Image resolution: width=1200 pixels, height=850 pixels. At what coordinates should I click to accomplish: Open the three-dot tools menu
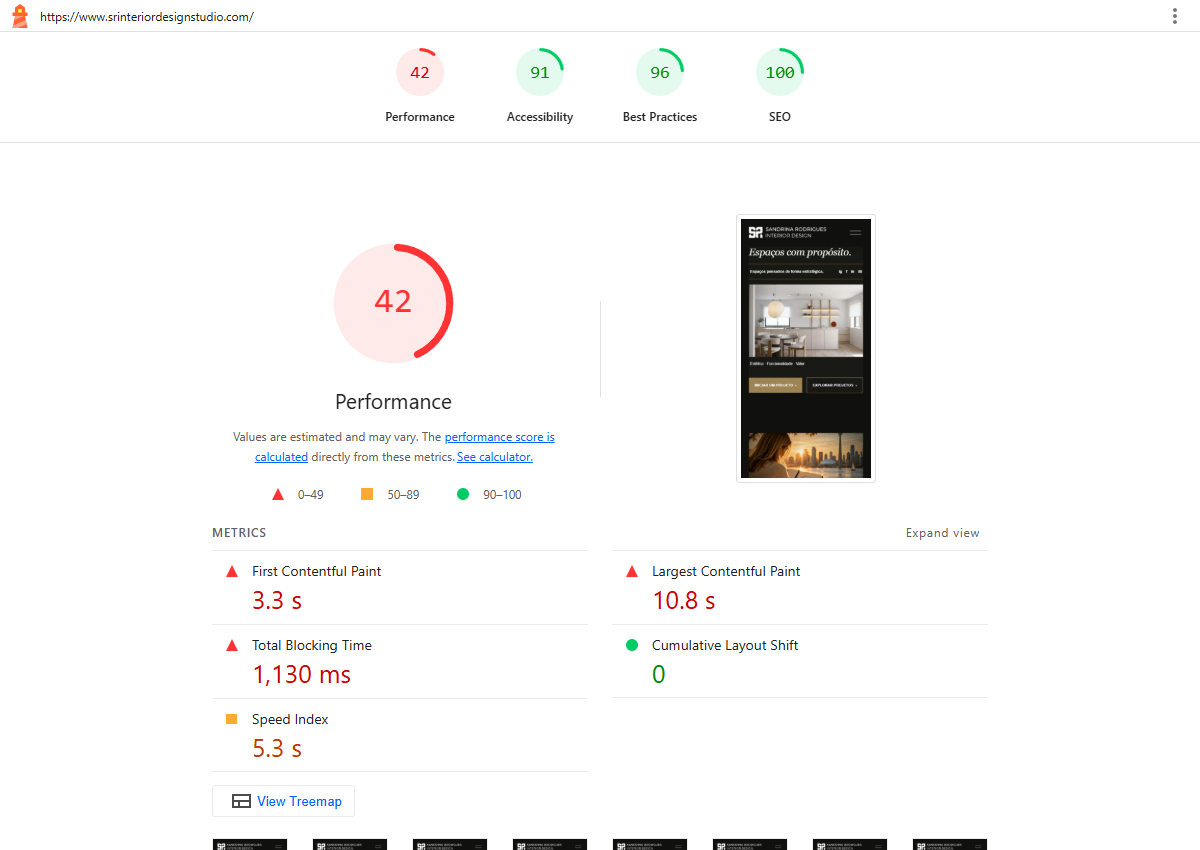(1175, 16)
